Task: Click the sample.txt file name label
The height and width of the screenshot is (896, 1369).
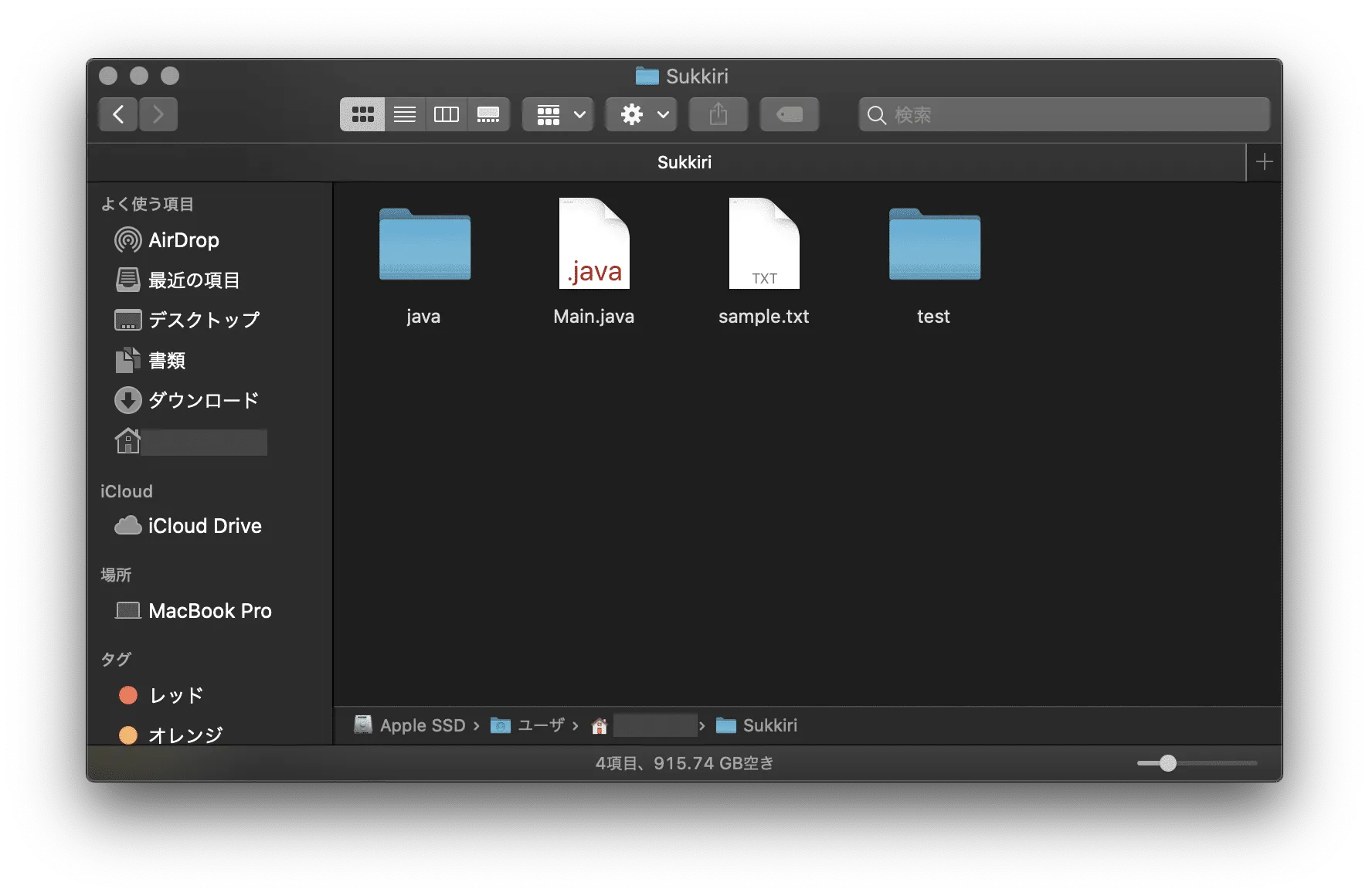Action: 764,317
